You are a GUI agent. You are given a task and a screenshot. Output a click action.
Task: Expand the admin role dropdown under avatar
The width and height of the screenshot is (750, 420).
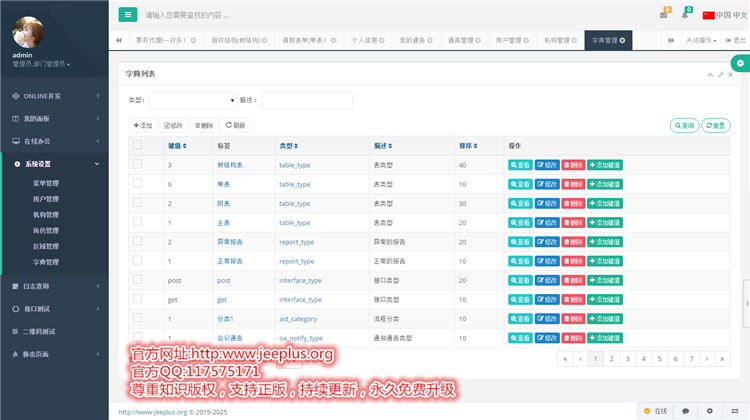(x=41, y=64)
